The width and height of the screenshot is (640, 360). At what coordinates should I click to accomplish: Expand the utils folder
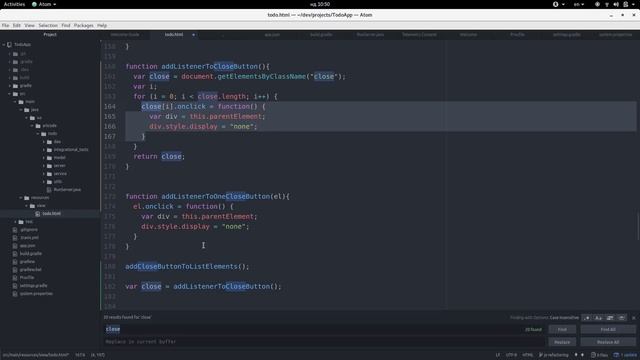(x=44, y=182)
